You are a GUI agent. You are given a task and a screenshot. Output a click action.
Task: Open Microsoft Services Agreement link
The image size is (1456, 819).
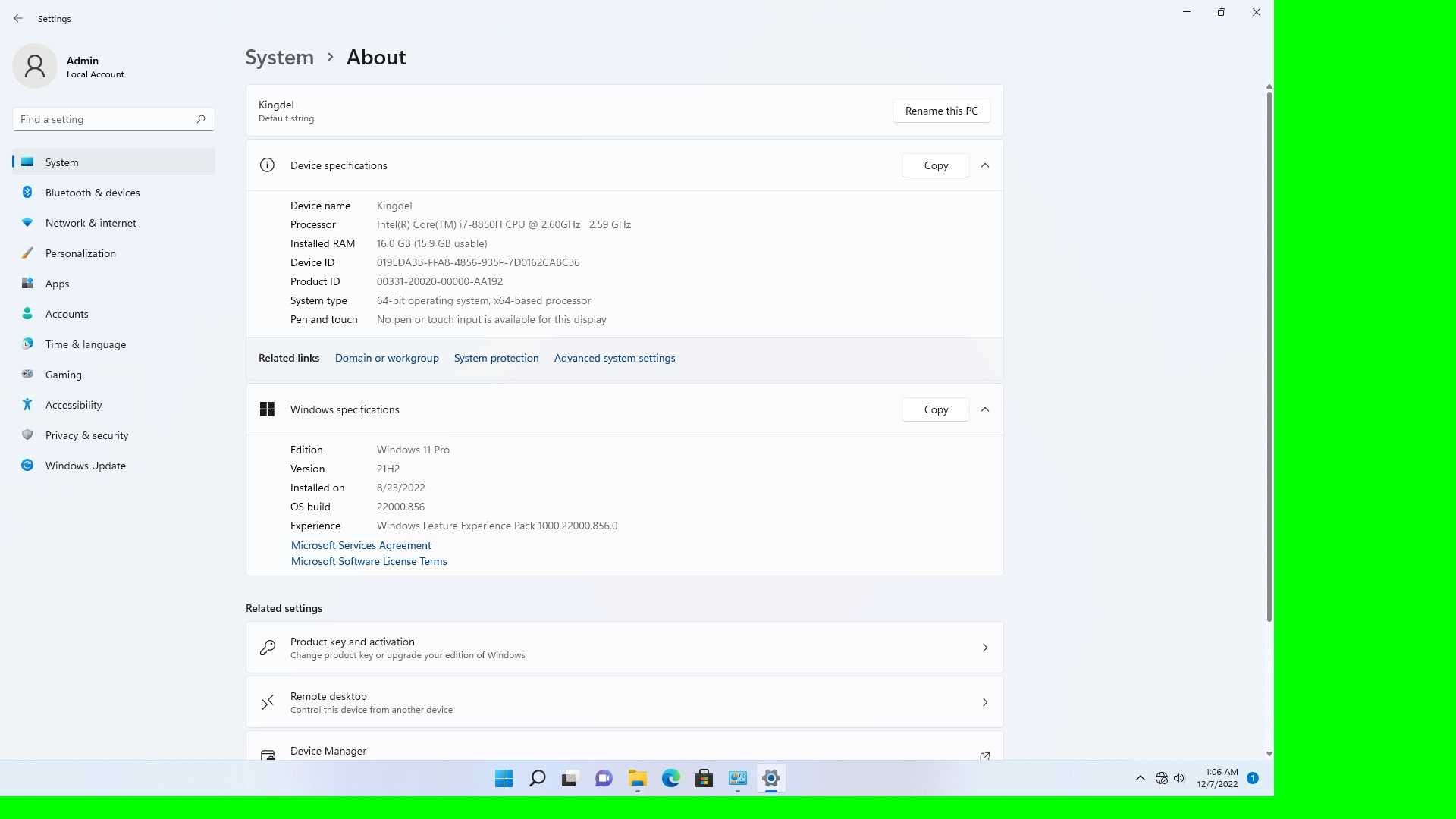tap(361, 545)
